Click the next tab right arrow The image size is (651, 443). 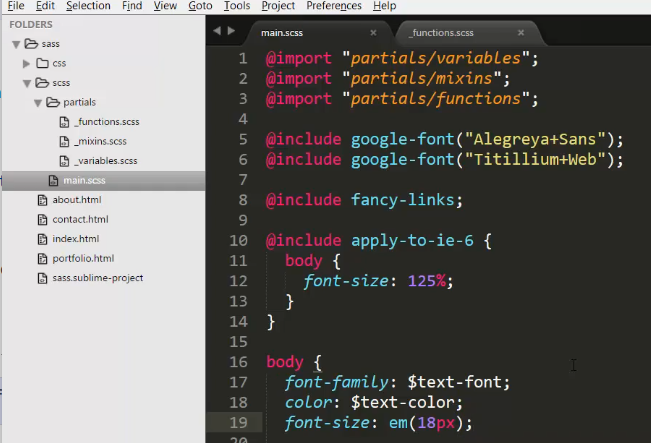pos(229,33)
